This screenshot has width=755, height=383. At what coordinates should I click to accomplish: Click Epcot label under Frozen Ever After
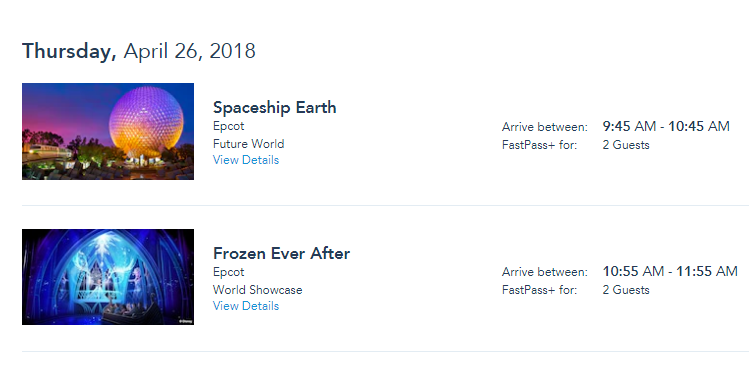click(229, 272)
